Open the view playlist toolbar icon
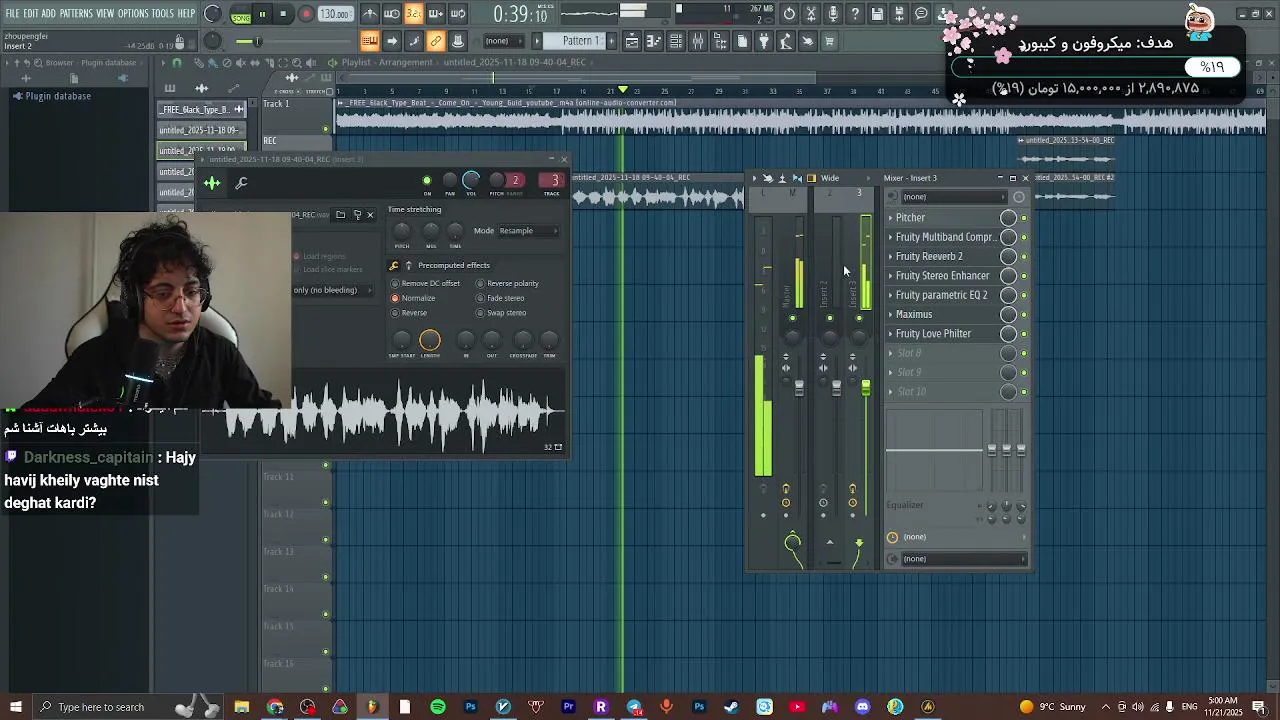1280x720 pixels. [632, 41]
